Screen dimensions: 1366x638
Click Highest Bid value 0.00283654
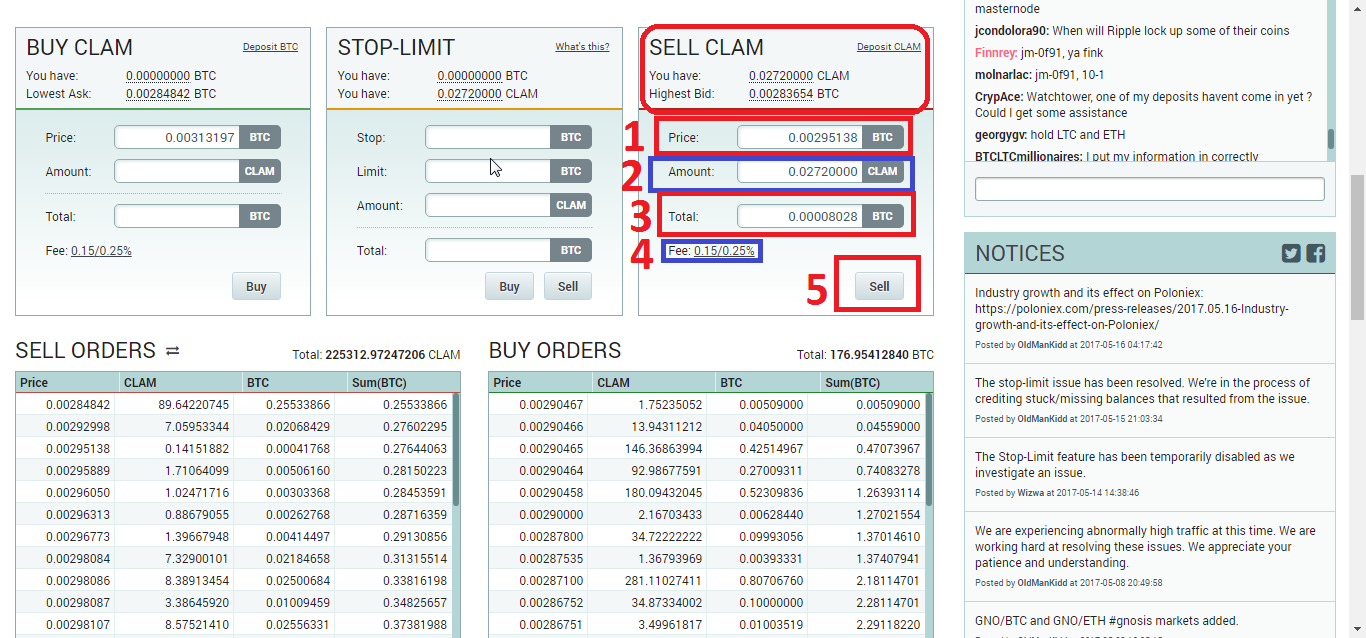pos(781,94)
